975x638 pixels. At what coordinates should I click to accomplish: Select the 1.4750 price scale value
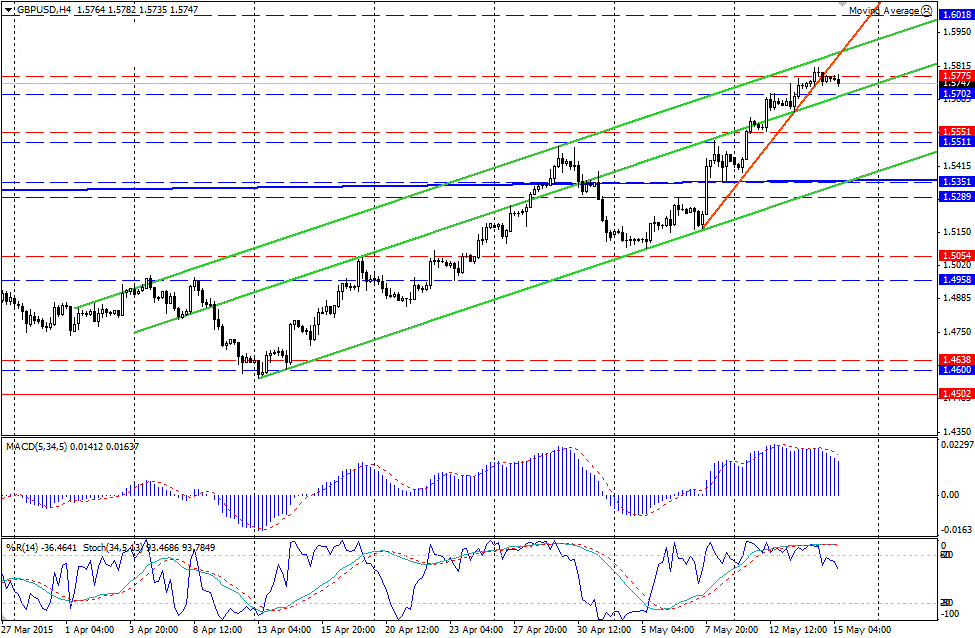click(957, 331)
